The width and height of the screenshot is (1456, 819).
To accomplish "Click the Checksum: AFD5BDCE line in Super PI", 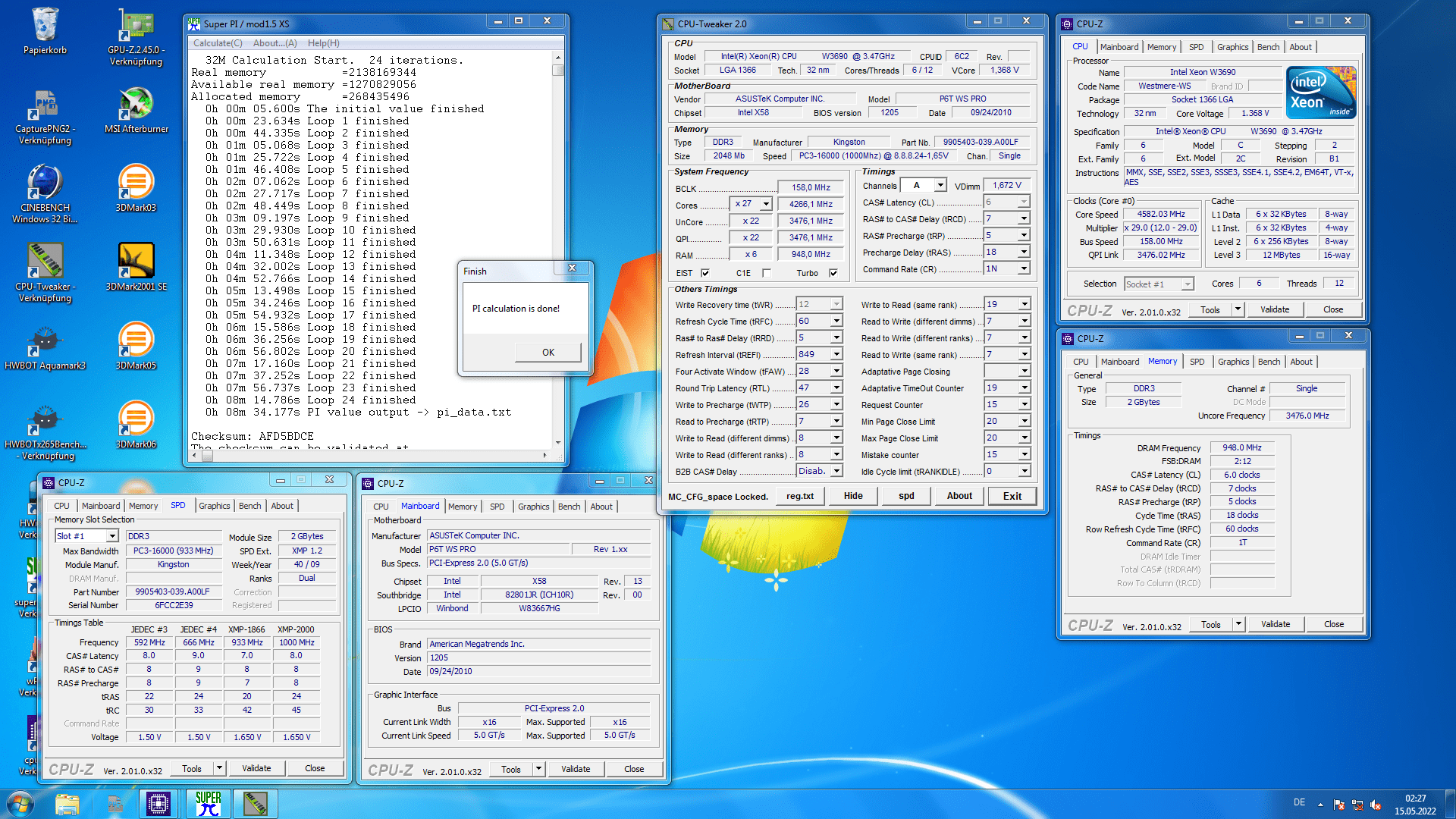I will (252, 437).
